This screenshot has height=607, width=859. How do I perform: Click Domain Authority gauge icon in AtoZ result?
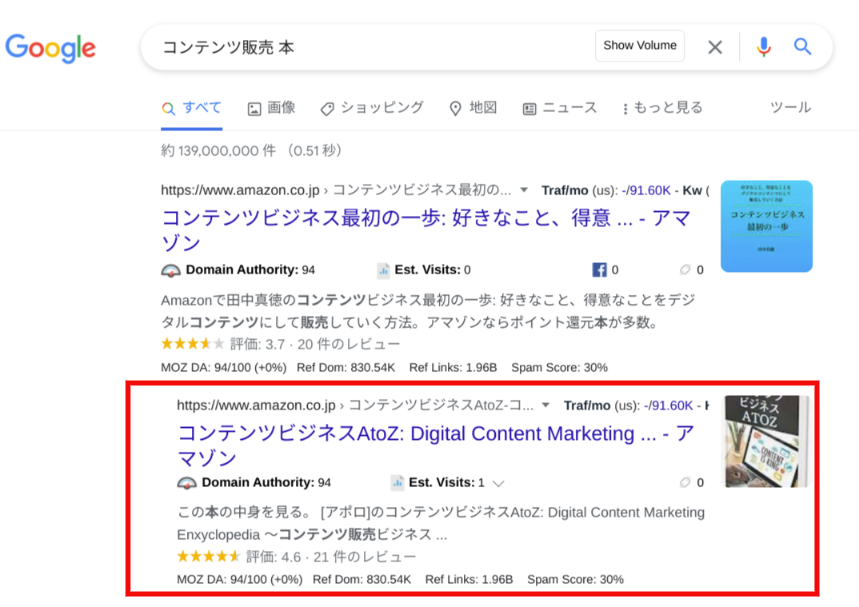[x=187, y=483]
